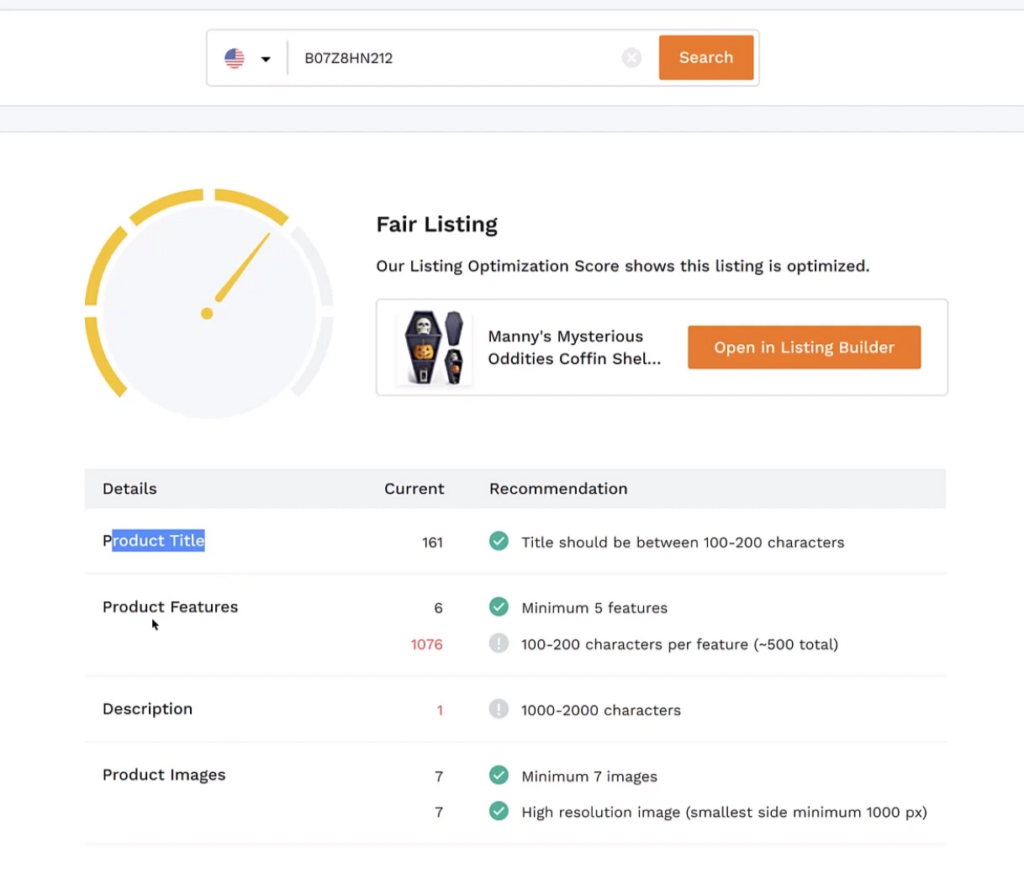Open the US flag marketplace dropdown
The image size is (1024, 879).
point(265,59)
